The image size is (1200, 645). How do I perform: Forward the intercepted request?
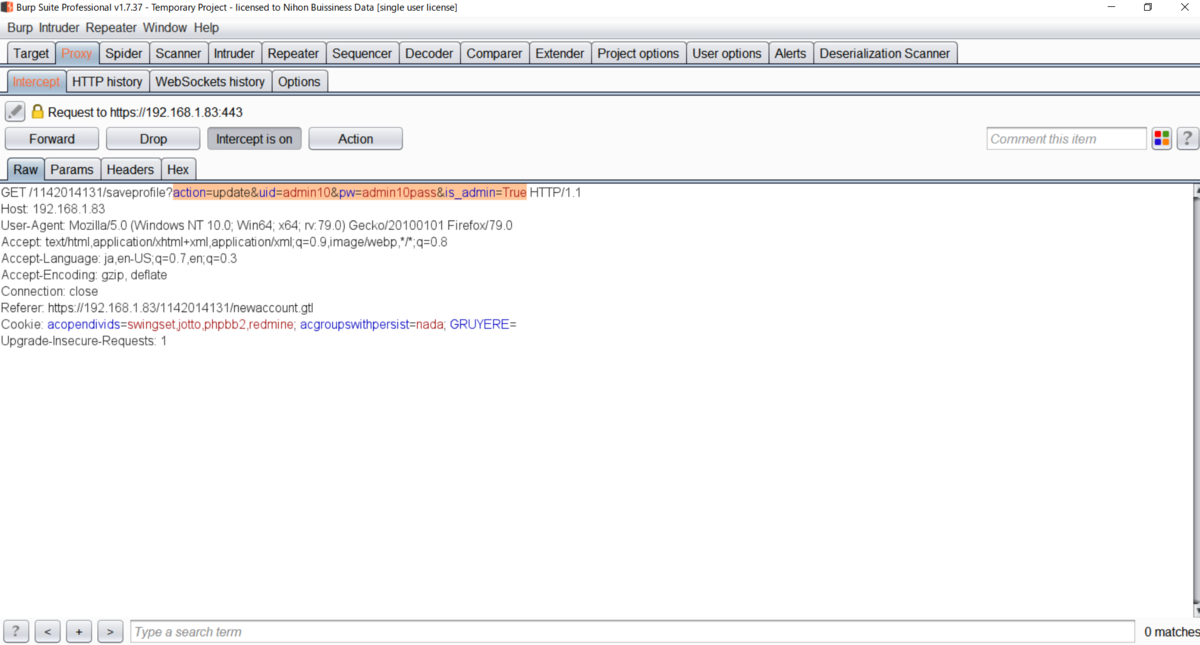point(52,139)
